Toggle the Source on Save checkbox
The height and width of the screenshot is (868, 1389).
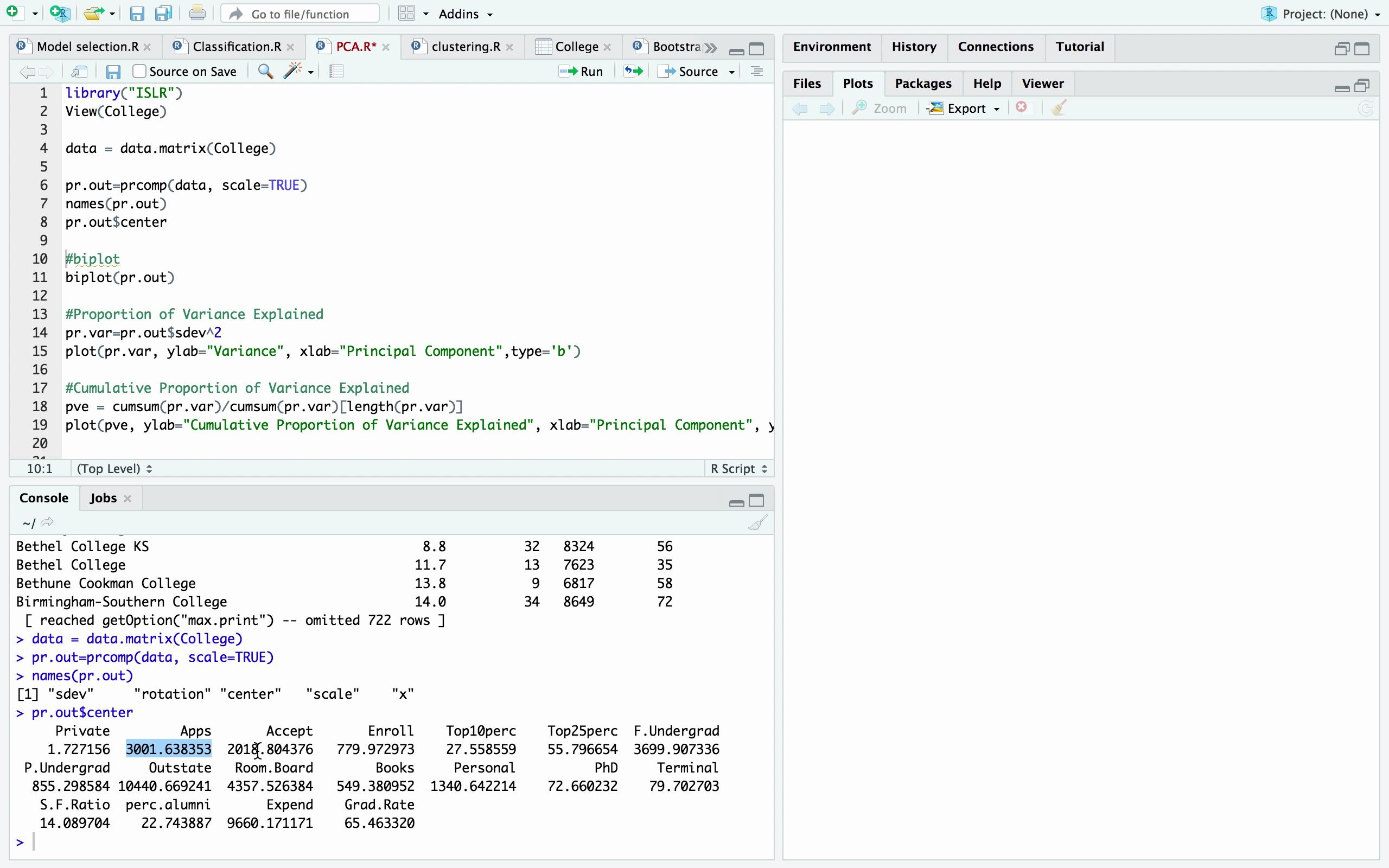tap(139, 71)
